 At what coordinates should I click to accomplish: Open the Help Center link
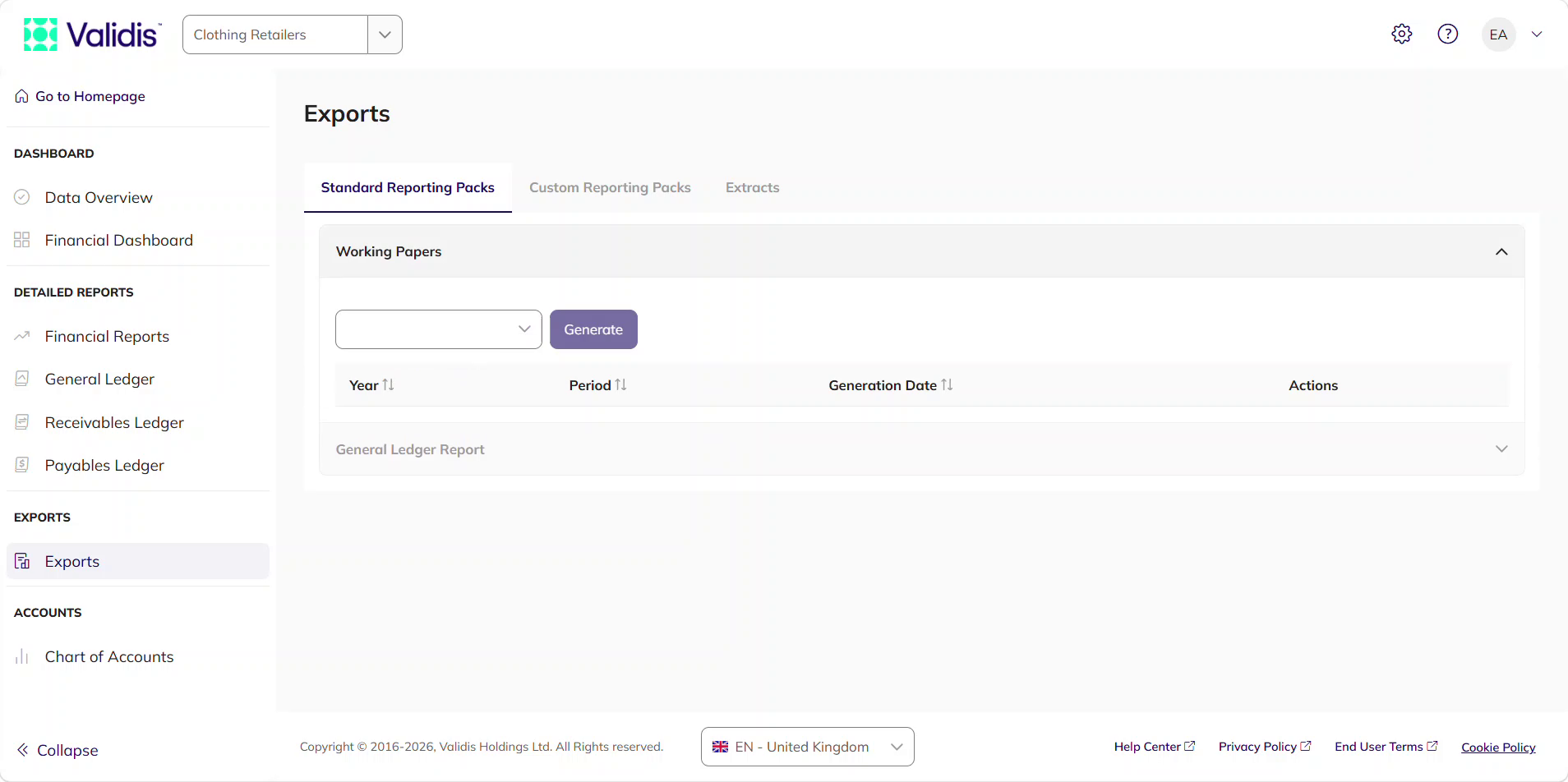tap(1147, 747)
